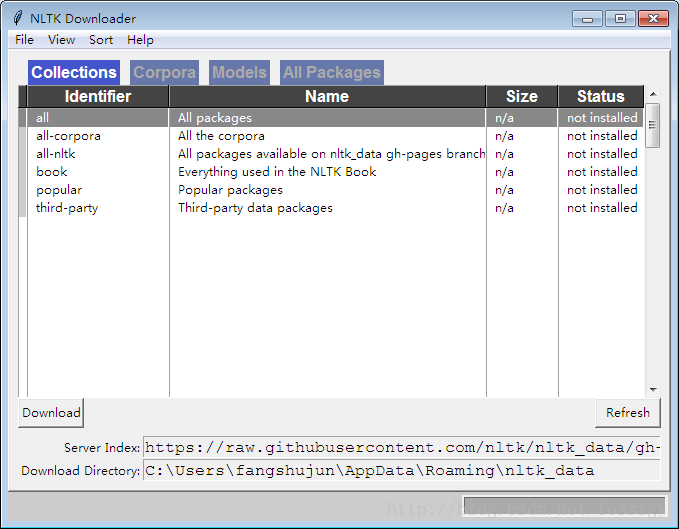Click the Server Index URL field
The width and height of the screenshot is (679, 529).
[x=401, y=447]
